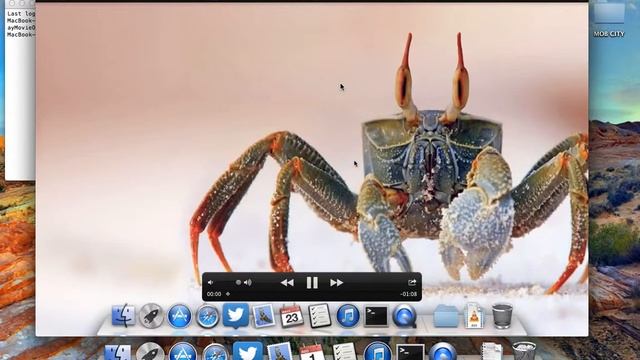
Task: Click the rewind button in QuickTime controller
Action: click(287, 282)
